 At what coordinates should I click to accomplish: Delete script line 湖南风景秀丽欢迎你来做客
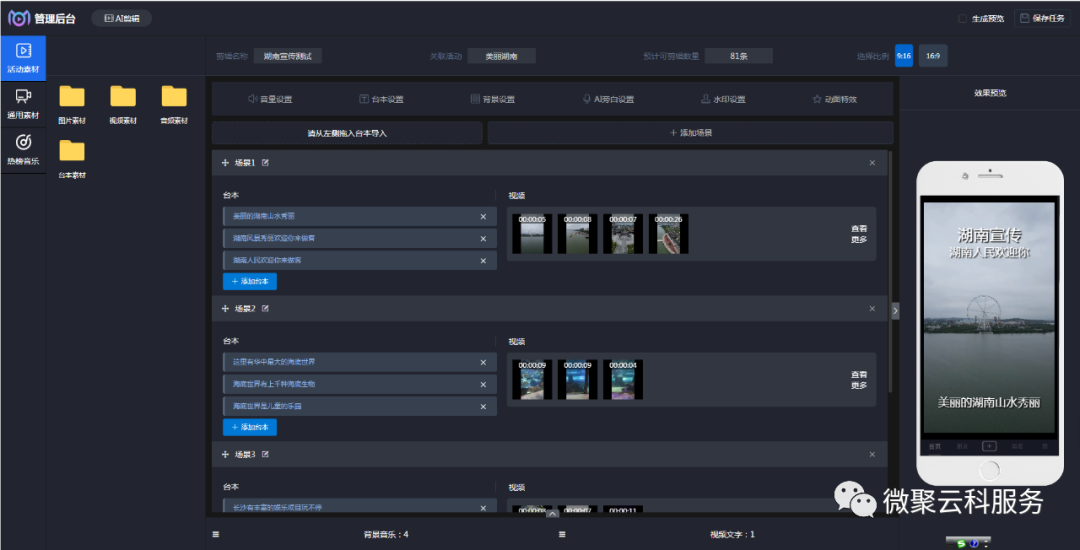[483, 239]
